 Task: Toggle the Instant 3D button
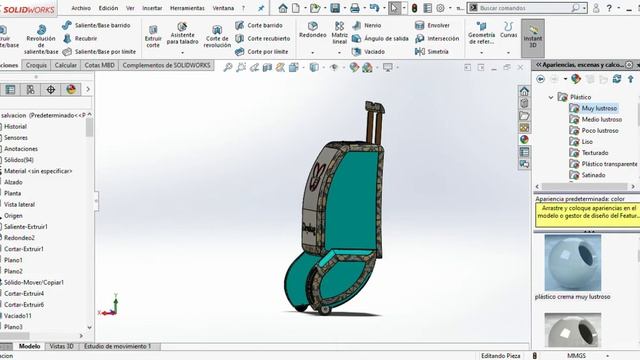[533, 37]
